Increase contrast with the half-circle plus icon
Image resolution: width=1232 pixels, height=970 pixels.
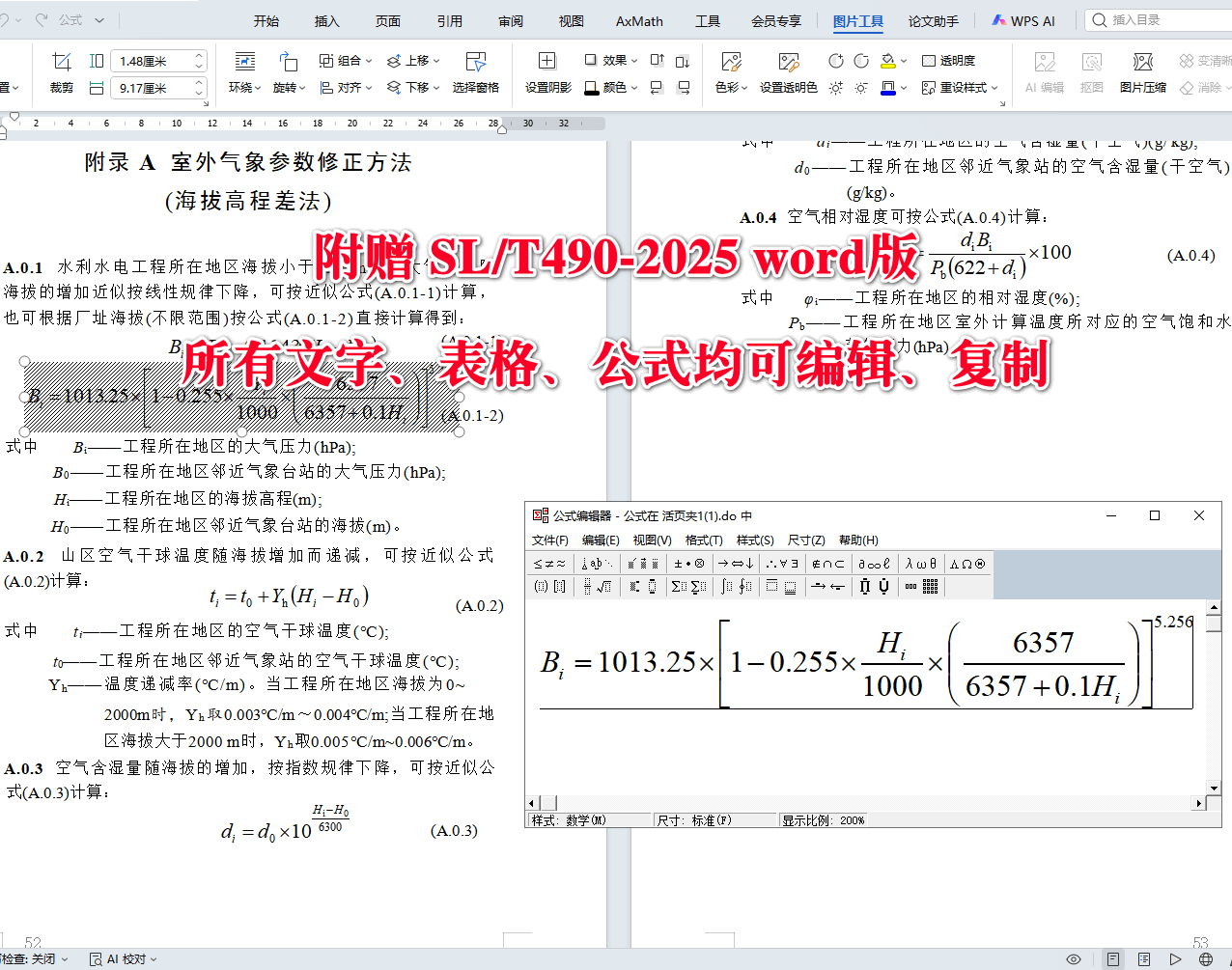[836, 61]
